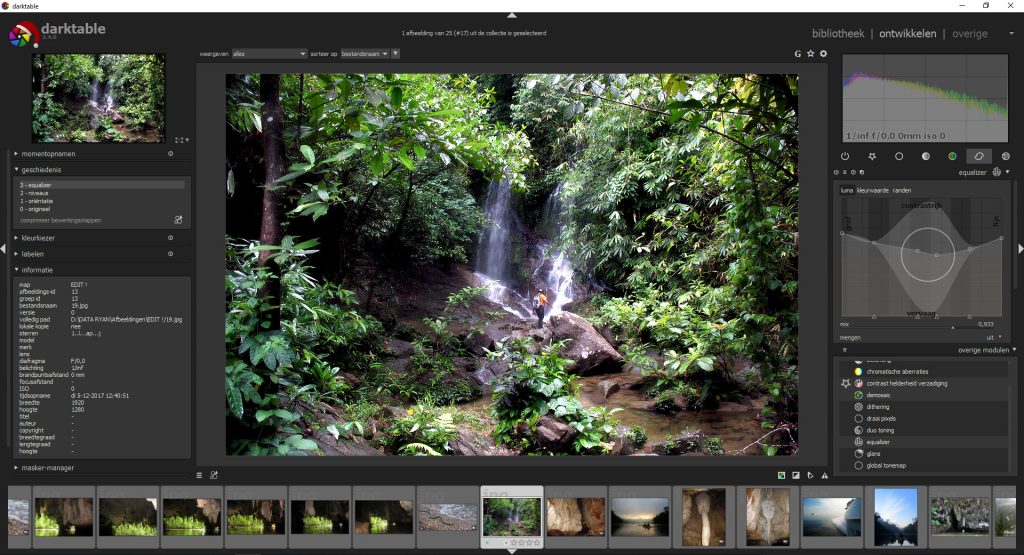The width and height of the screenshot is (1024, 555).
Task: Show favourite modules via star icon
Action: coord(872,156)
